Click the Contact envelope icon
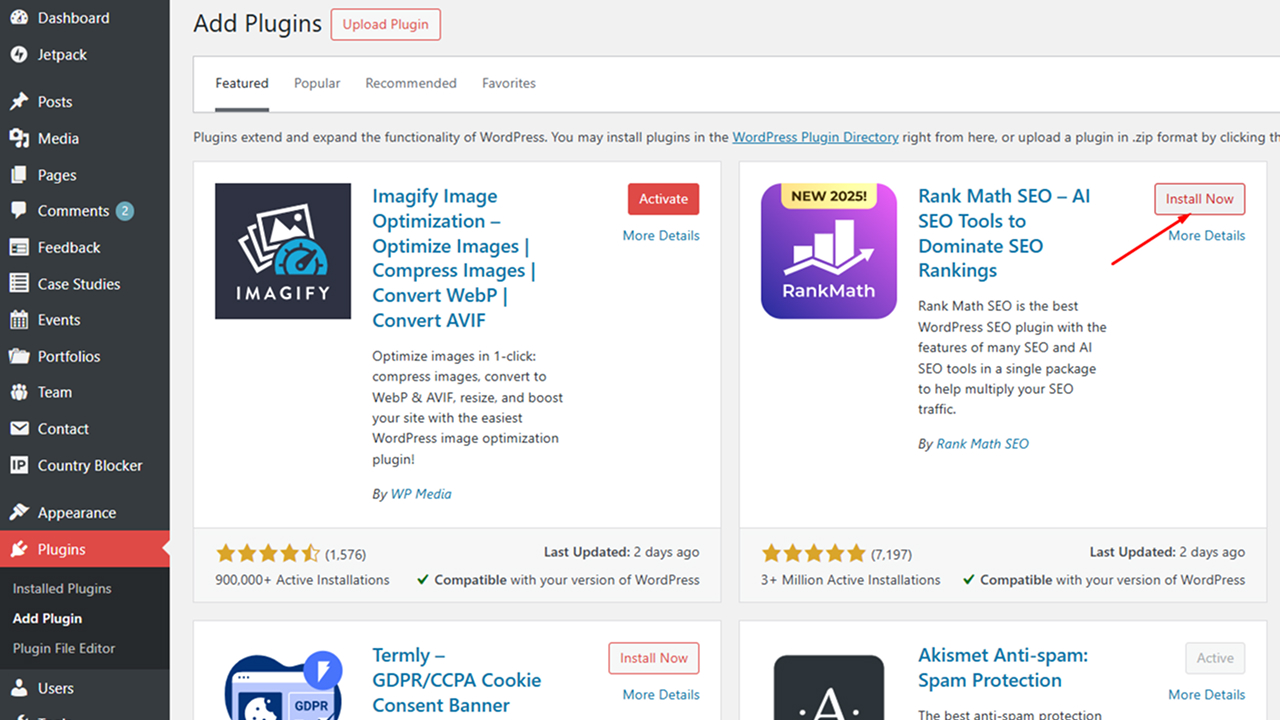The image size is (1280, 720). click(x=19, y=429)
